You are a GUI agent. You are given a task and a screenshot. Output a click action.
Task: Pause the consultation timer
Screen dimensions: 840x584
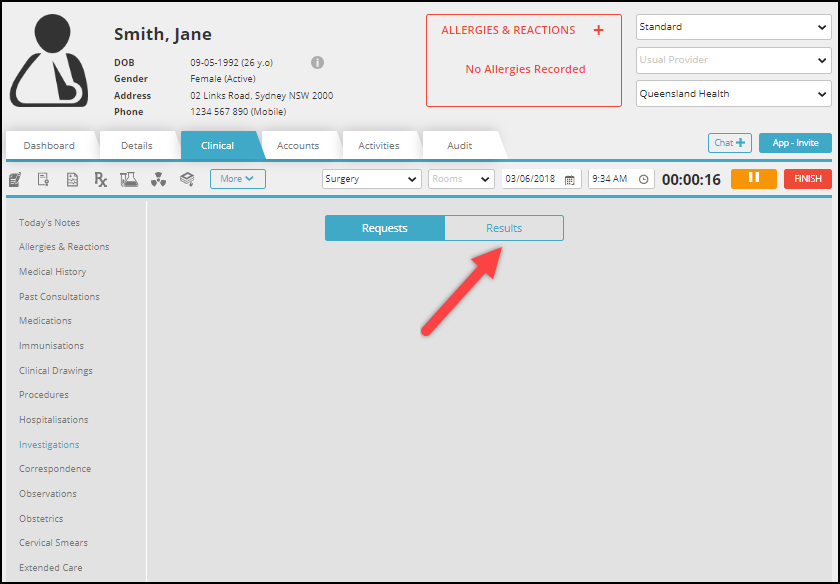(x=754, y=178)
